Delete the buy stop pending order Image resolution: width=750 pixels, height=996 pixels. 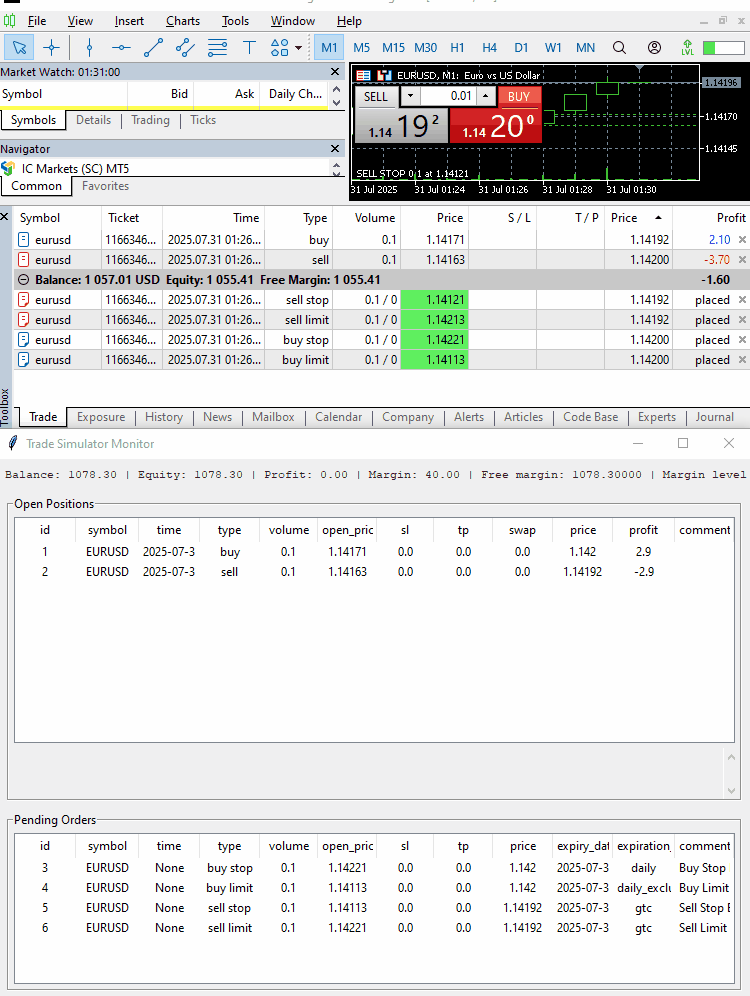click(x=742, y=339)
